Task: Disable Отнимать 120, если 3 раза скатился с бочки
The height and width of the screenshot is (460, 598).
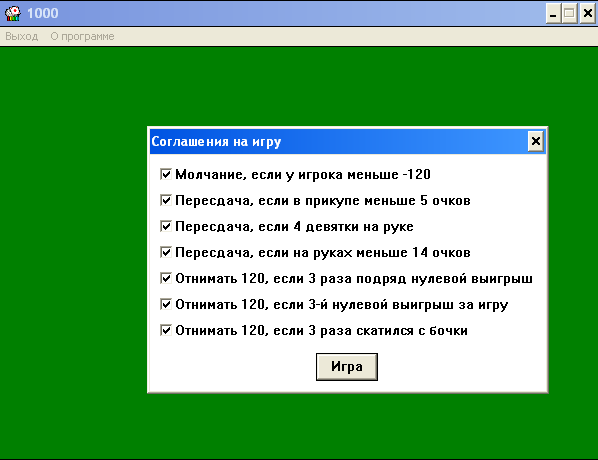Action: pyautogui.click(x=166, y=330)
